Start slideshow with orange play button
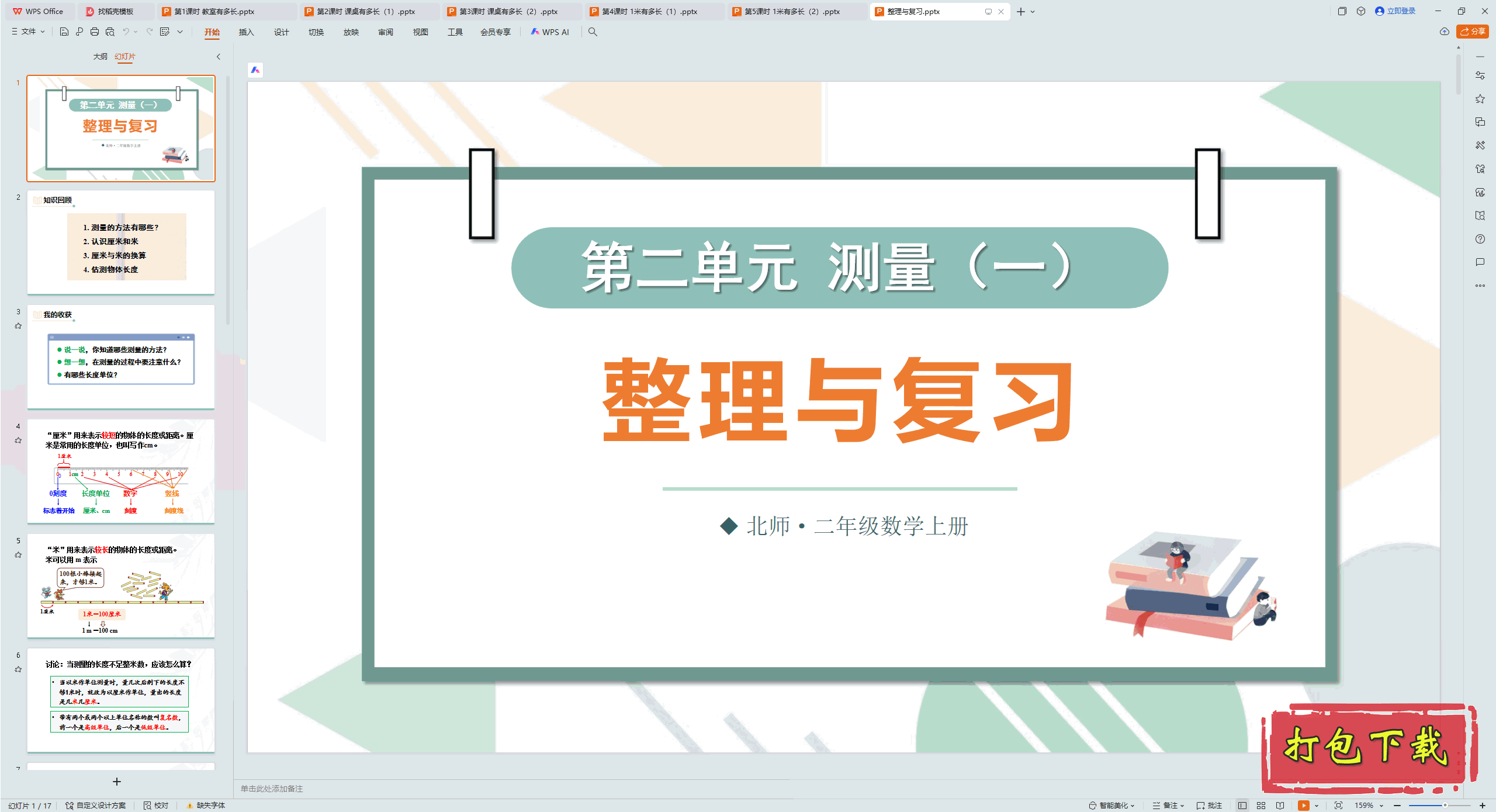The height and width of the screenshot is (812, 1496). coord(1303,805)
